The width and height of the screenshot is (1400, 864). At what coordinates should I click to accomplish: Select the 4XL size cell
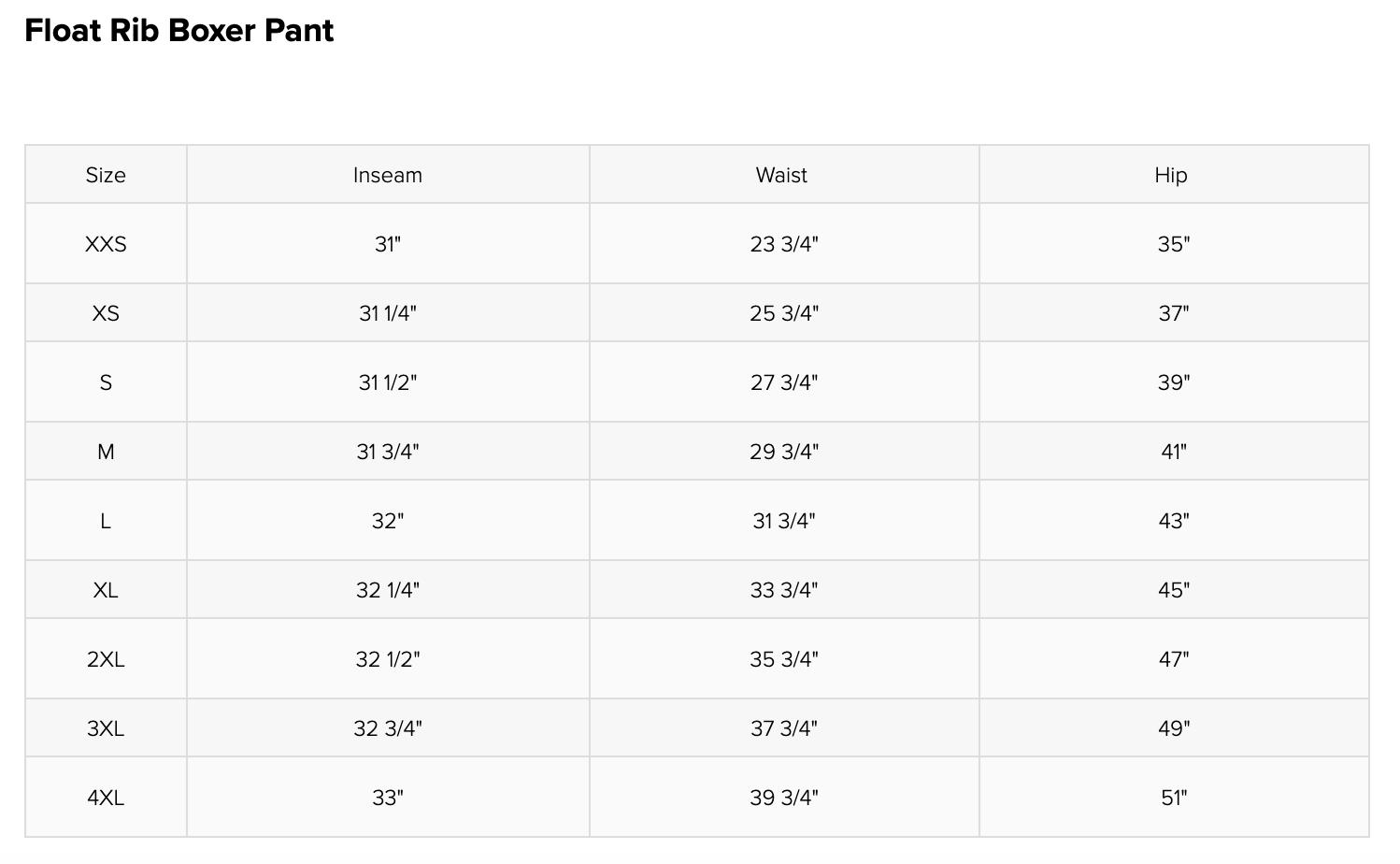coord(106,798)
